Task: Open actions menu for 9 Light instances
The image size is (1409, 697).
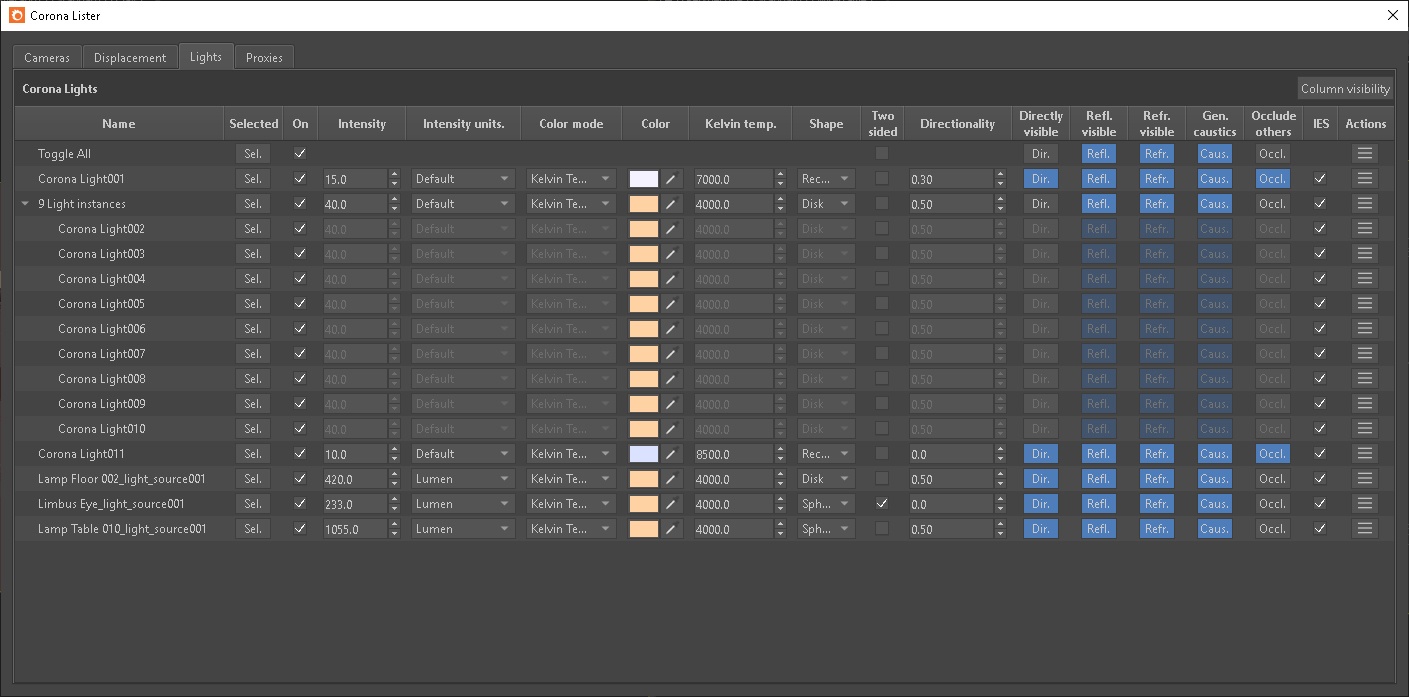Action: point(1365,204)
